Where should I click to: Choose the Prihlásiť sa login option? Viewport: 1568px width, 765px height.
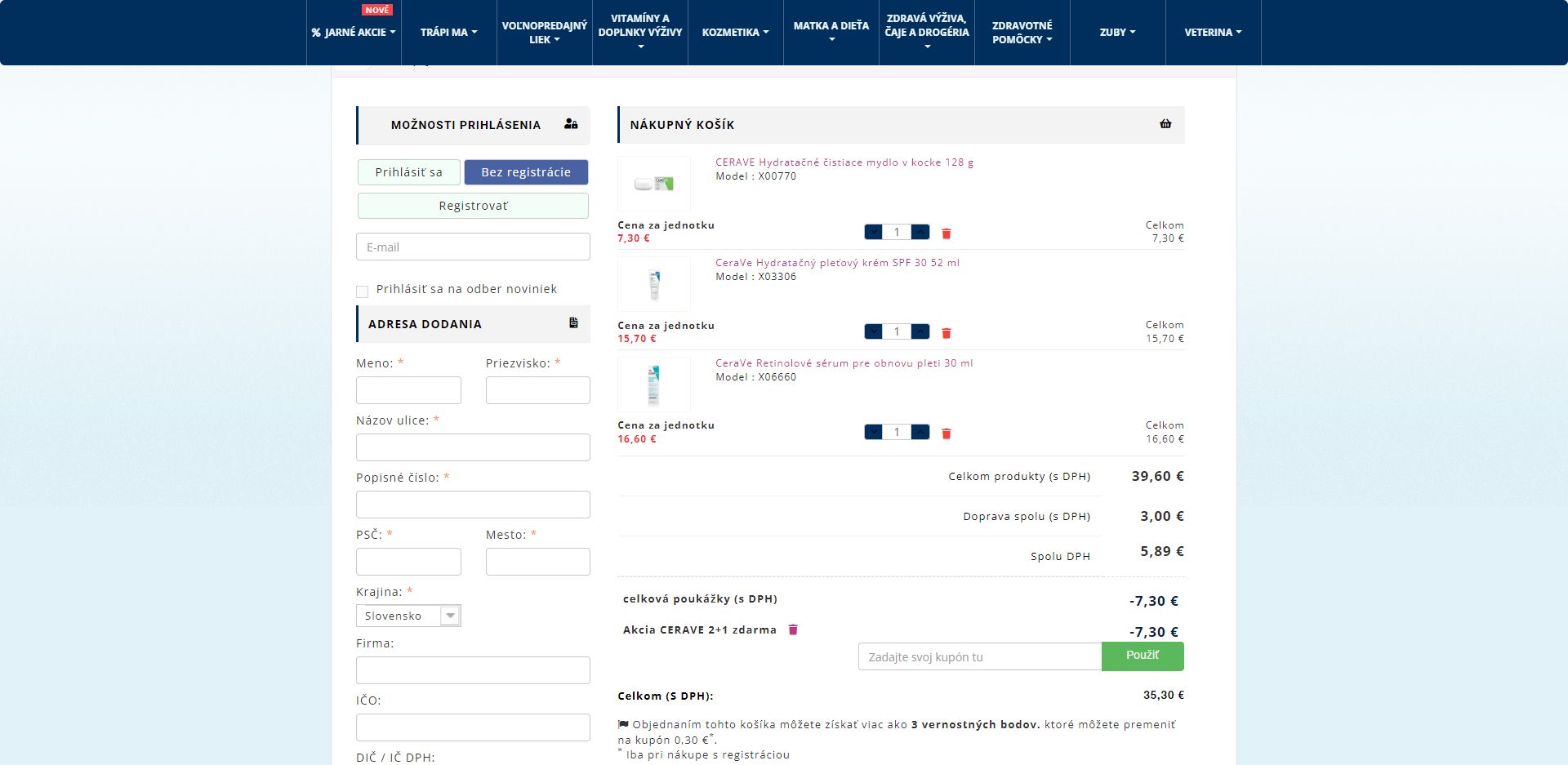(408, 172)
